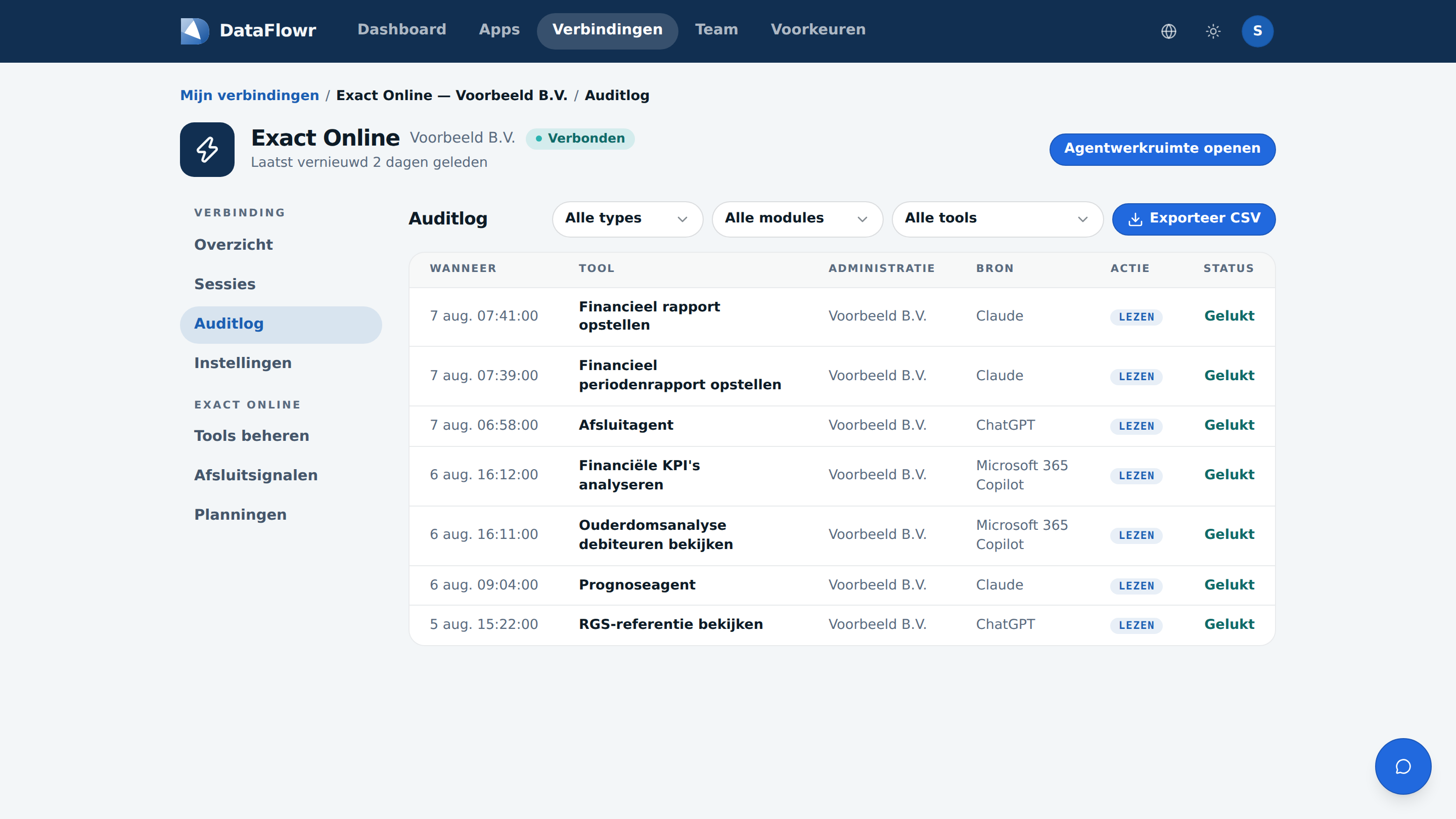Open the language globe menu
The height and width of the screenshot is (819, 1456).
[x=1168, y=31]
